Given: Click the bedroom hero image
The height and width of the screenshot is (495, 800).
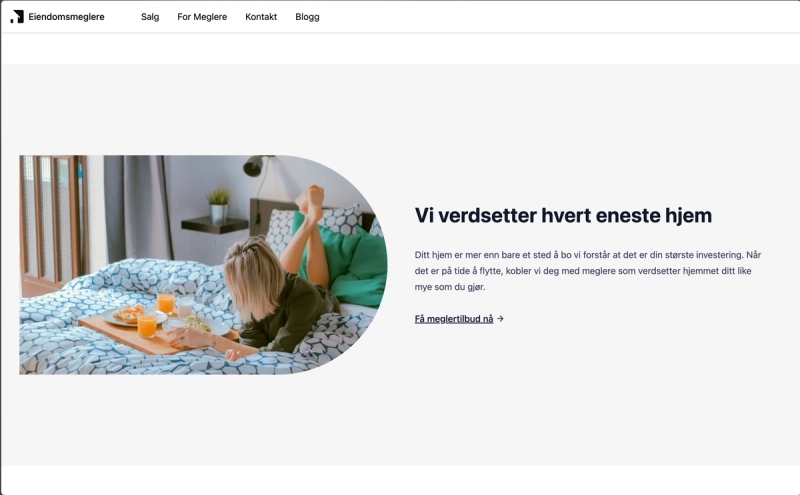Looking at the screenshot, I should coord(203,265).
